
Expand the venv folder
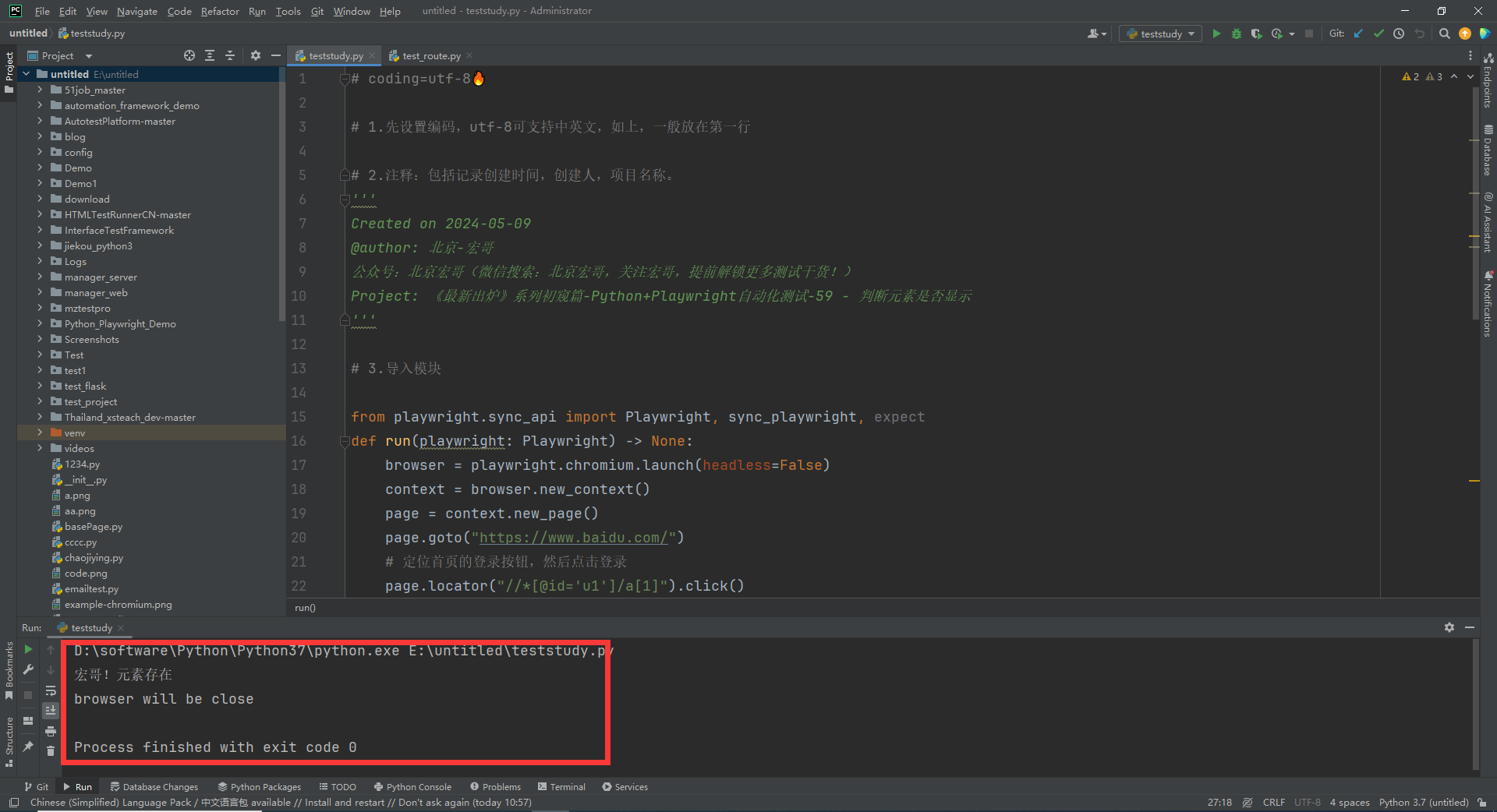[40, 432]
